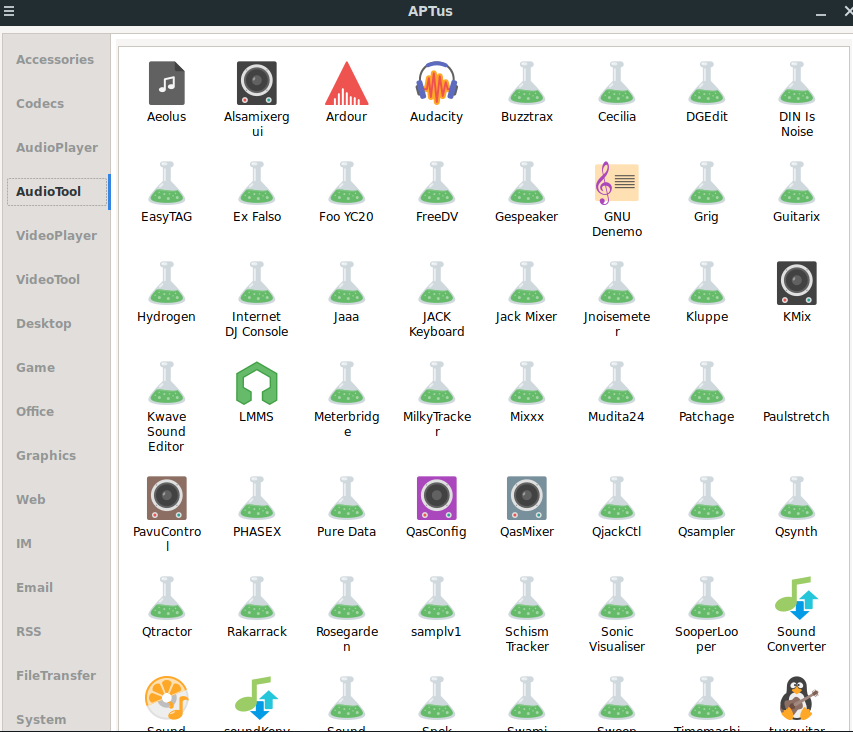The image size is (853, 732).
Task: Select the Buzztrax flask icon
Action: click(x=527, y=83)
